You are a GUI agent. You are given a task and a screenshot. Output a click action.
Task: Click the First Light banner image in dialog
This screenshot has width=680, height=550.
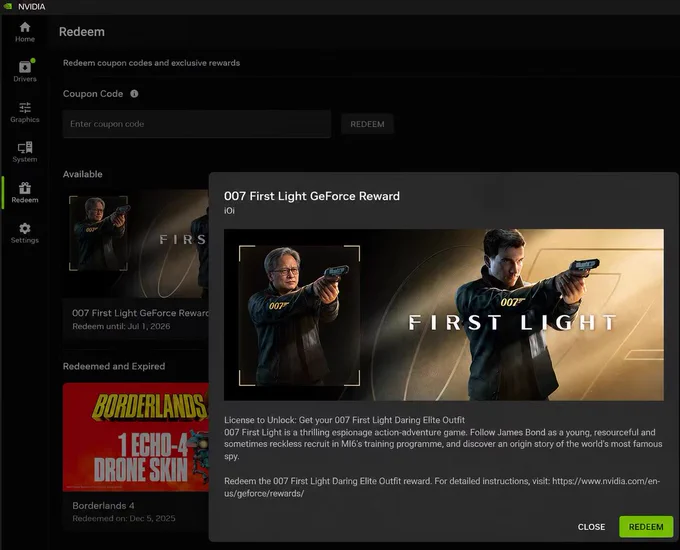coord(444,314)
